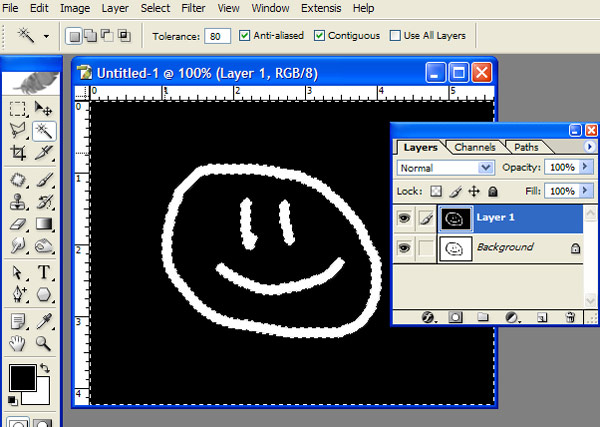Select the Zoom tool
Viewport: 600px width, 427px height.
(x=44, y=343)
